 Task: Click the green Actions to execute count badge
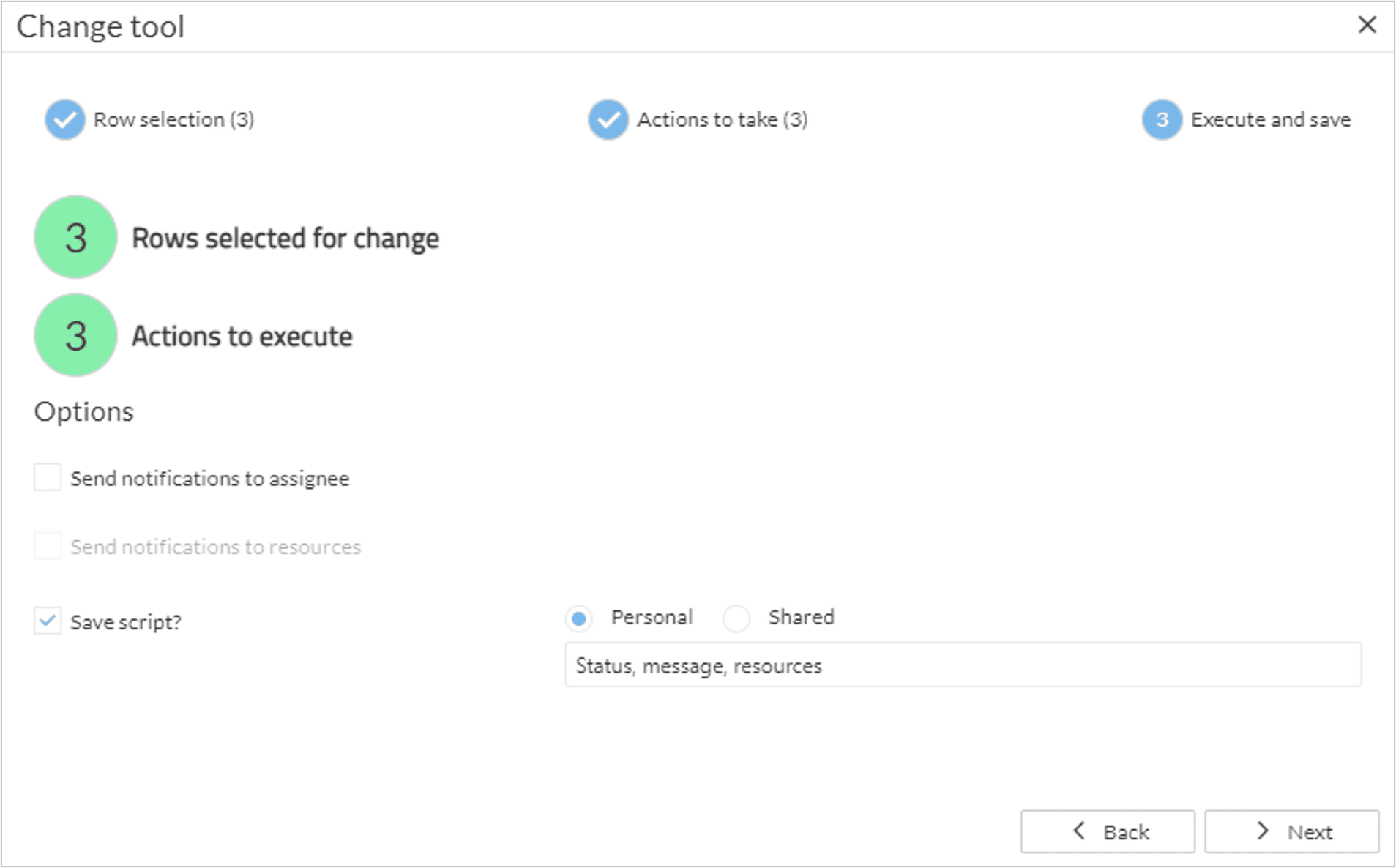pyautogui.click(x=75, y=335)
